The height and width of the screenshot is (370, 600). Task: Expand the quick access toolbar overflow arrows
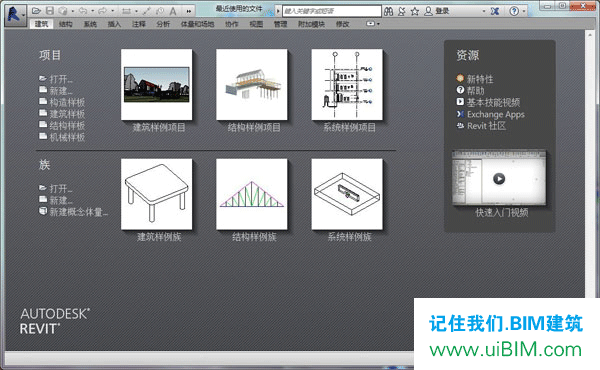coord(189,11)
